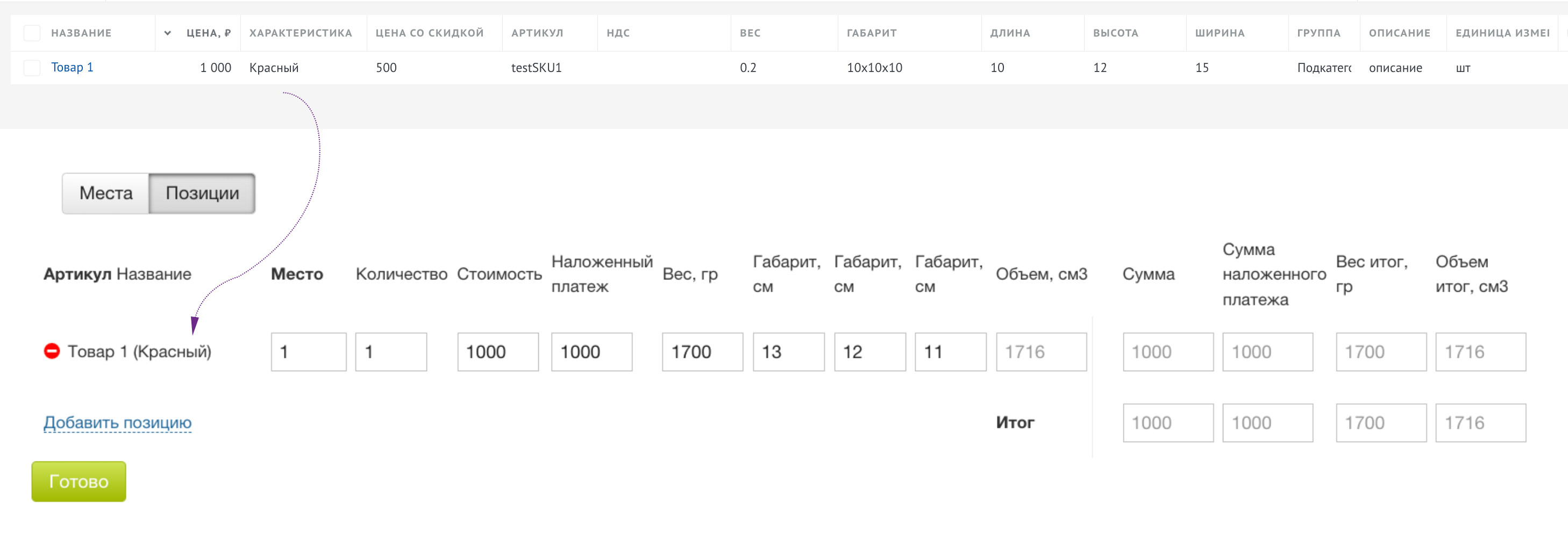Select the Позиции tab
Viewport: 1568px width, 548px height.
(x=202, y=193)
